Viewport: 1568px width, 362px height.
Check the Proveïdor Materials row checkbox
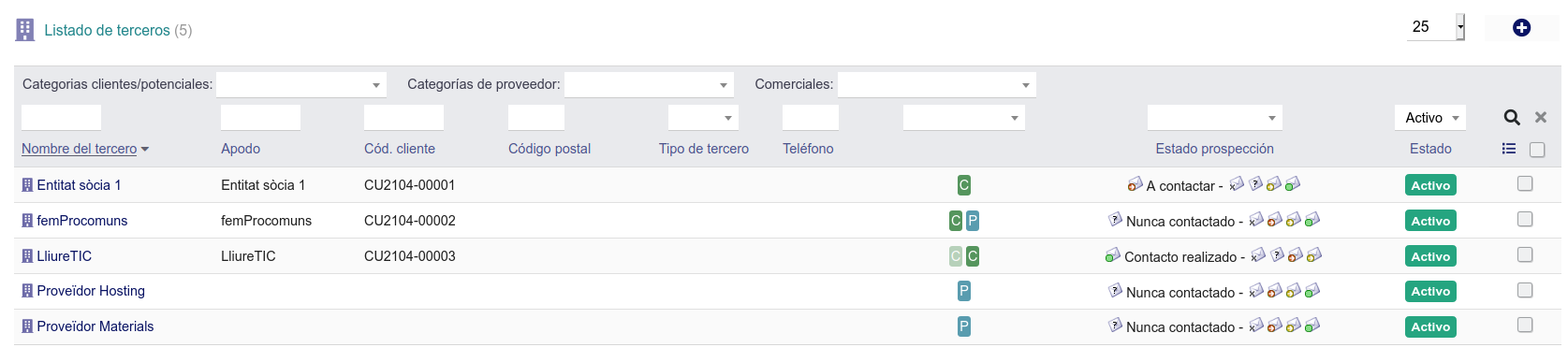[x=1525, y=325]
